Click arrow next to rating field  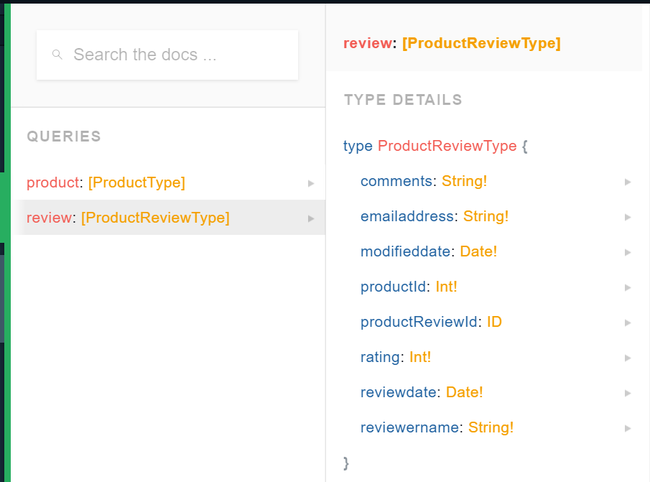[x=627, y=357]
